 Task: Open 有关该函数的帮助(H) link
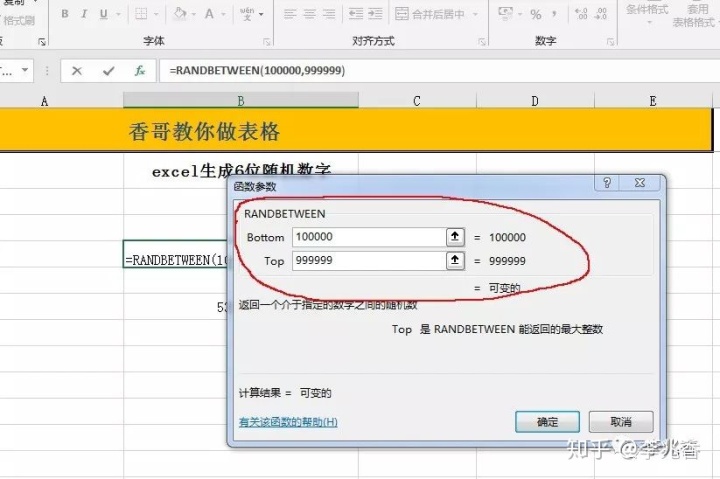288,422
